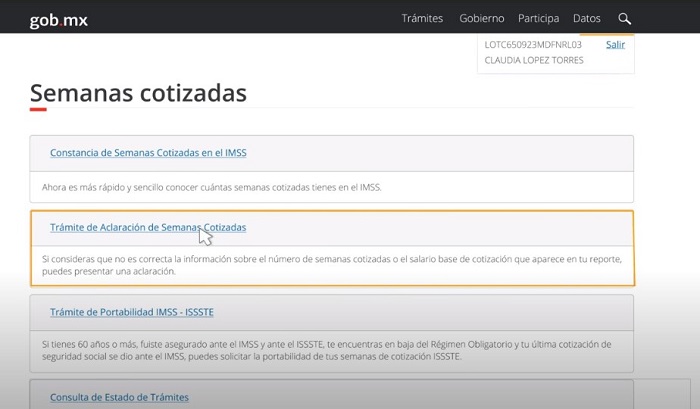This screenshot has width=700, height=409.
Task: Open the Datos navigation item
Action: [x=586, y=19]
